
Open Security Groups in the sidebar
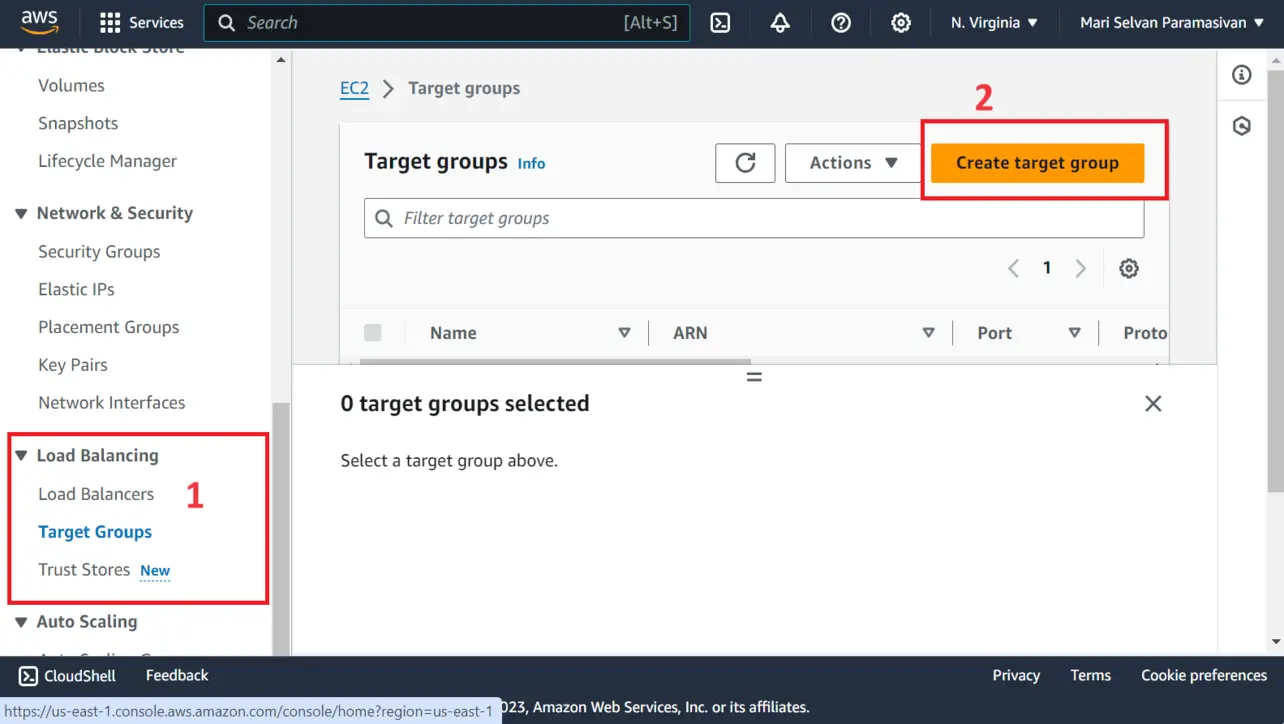pyautogui.click(x=99, y=252)
